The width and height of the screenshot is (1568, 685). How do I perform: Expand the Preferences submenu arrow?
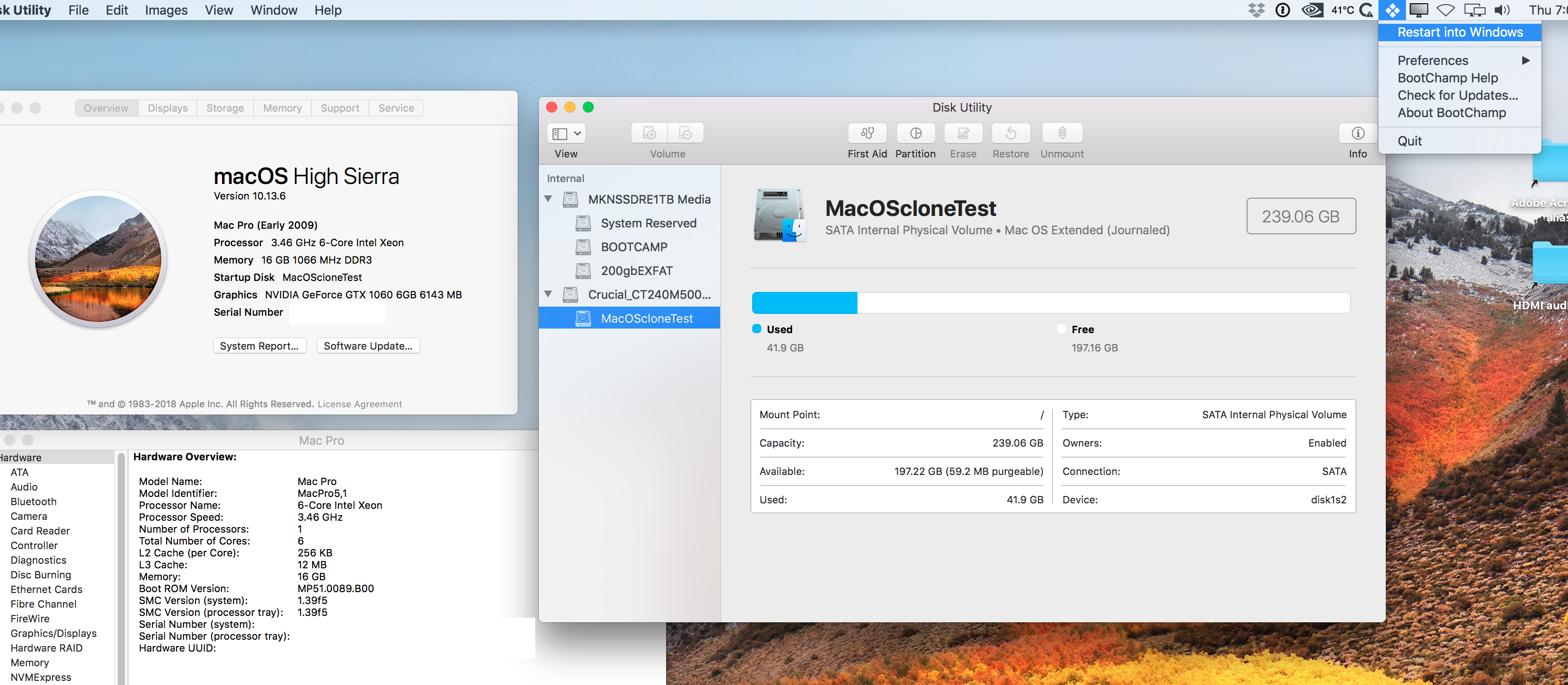(1525, 60)
